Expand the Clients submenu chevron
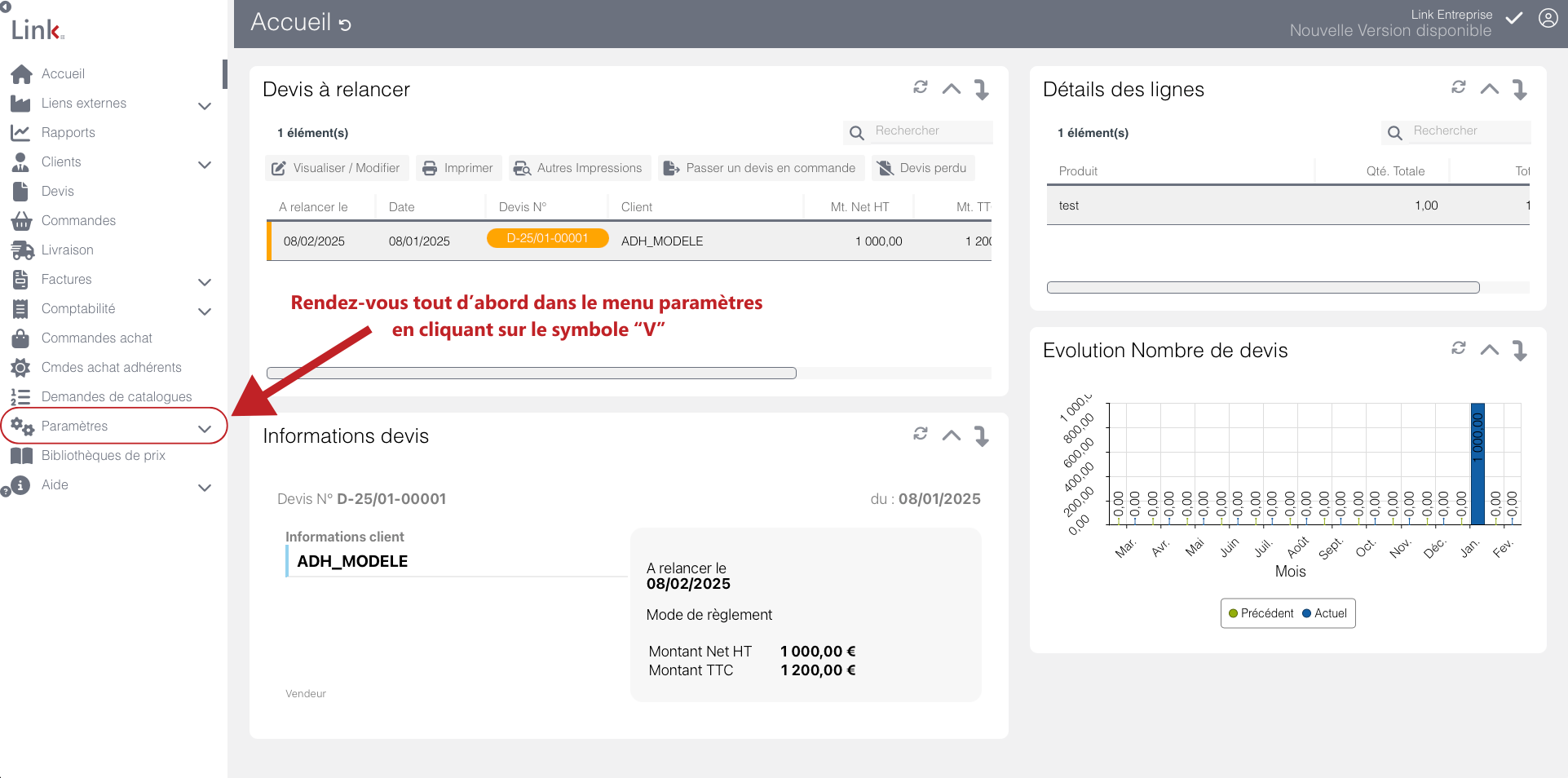1568x778 pixels. point(205,165)
